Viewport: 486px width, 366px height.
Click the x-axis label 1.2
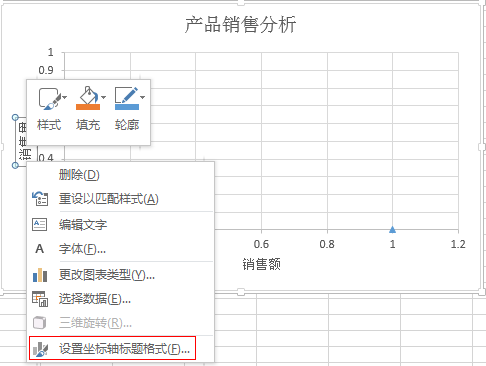tap(458, 244)
